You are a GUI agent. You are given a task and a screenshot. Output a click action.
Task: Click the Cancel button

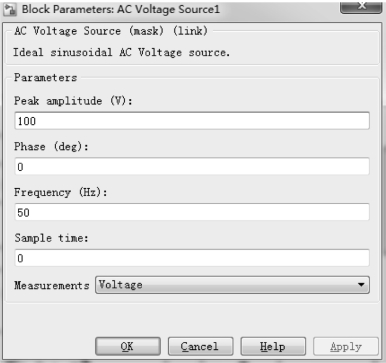[x=200, y=347]
